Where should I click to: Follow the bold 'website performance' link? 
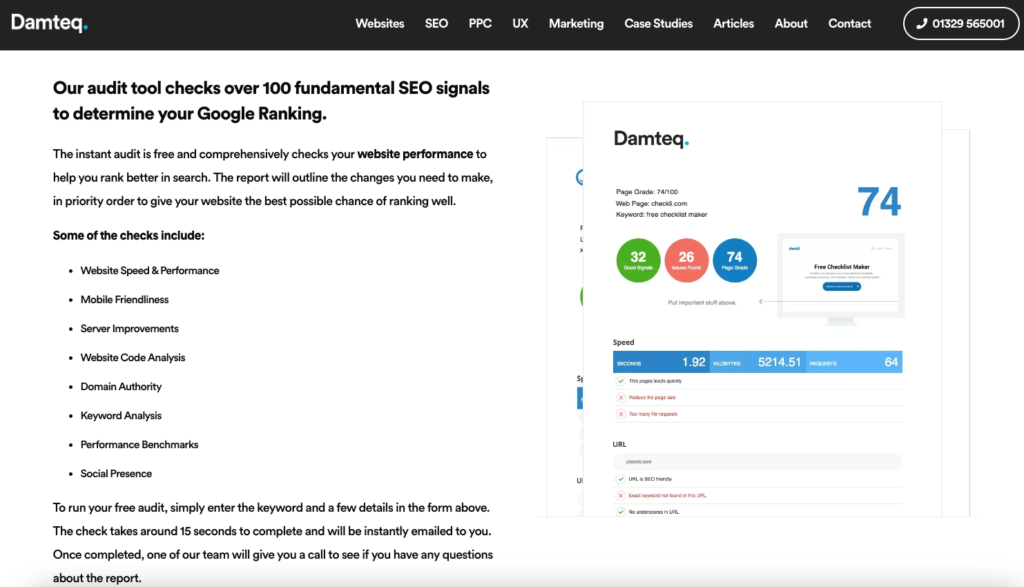[415, 154]
